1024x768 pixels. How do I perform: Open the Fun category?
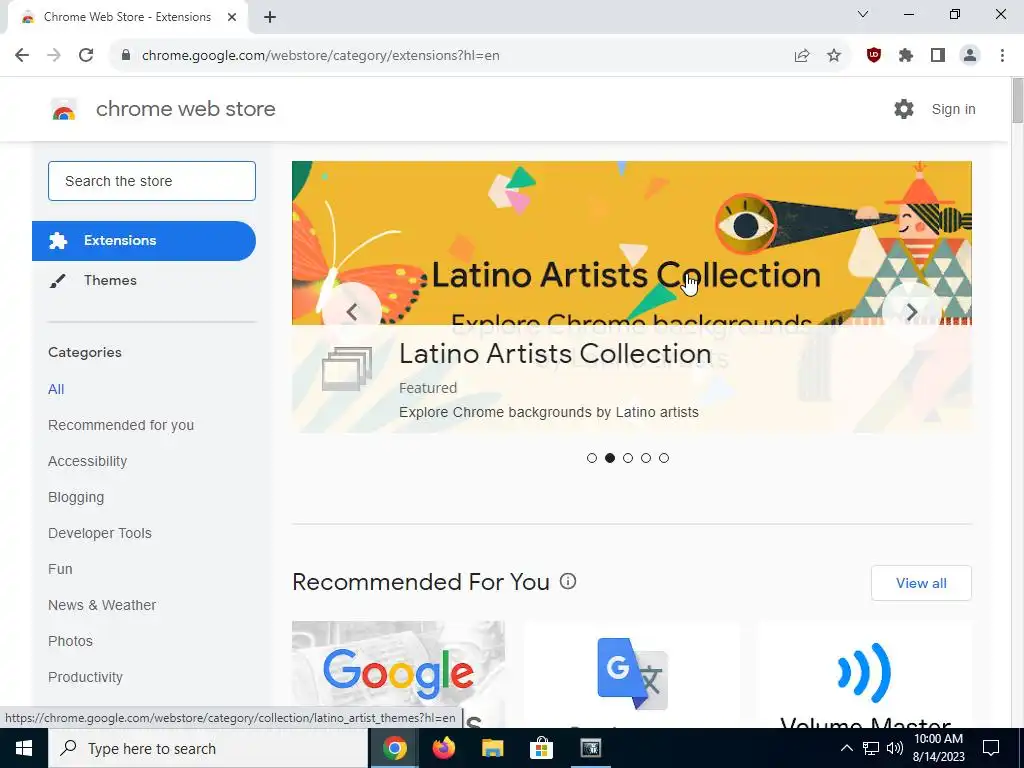[x=60, y=569]
